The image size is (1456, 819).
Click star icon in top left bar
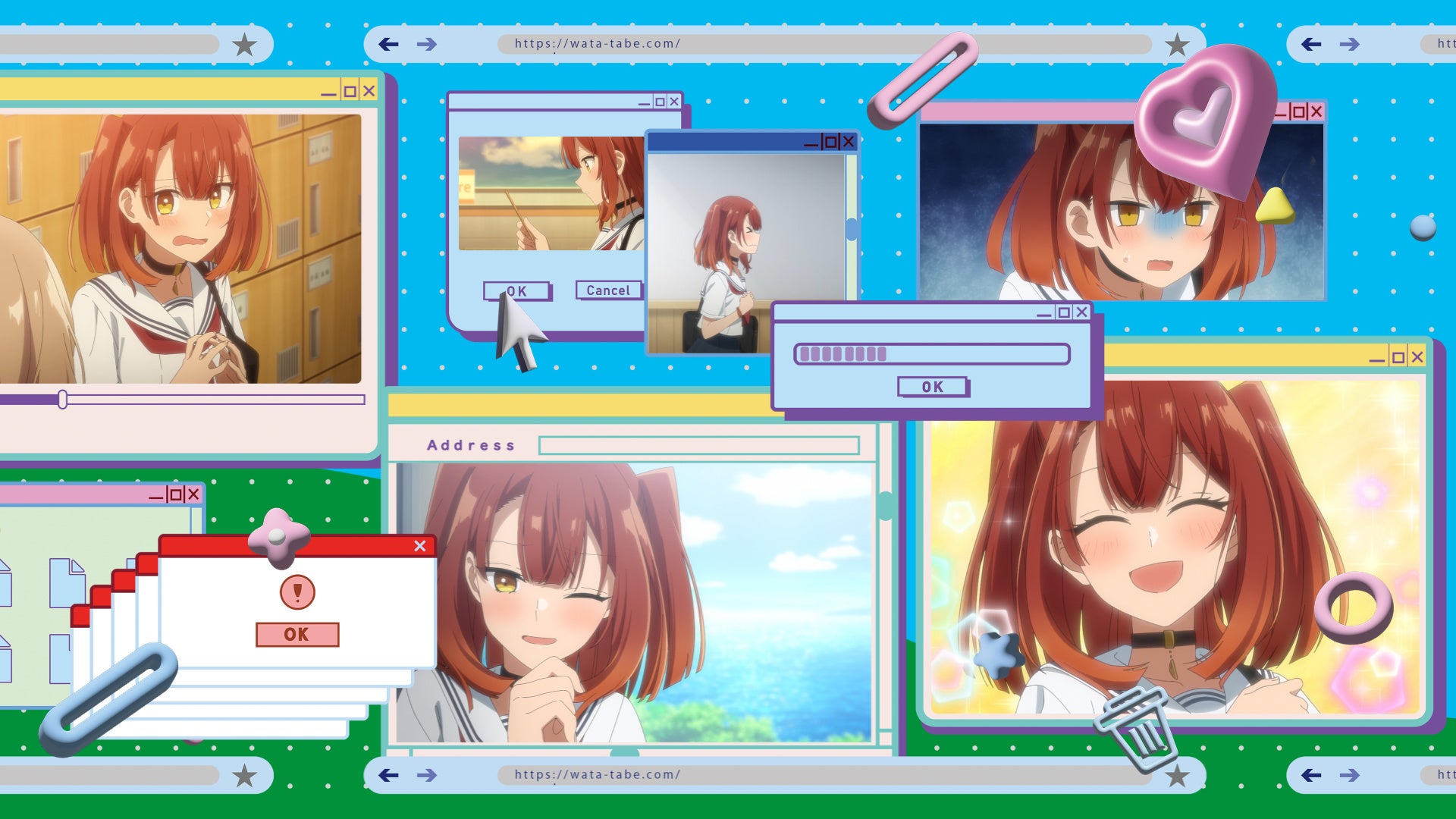click(x=244, y=45)
